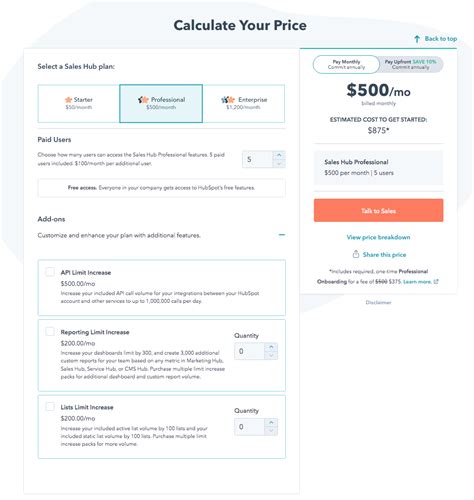Open the View price breakdown link

[x=378, y=237]
